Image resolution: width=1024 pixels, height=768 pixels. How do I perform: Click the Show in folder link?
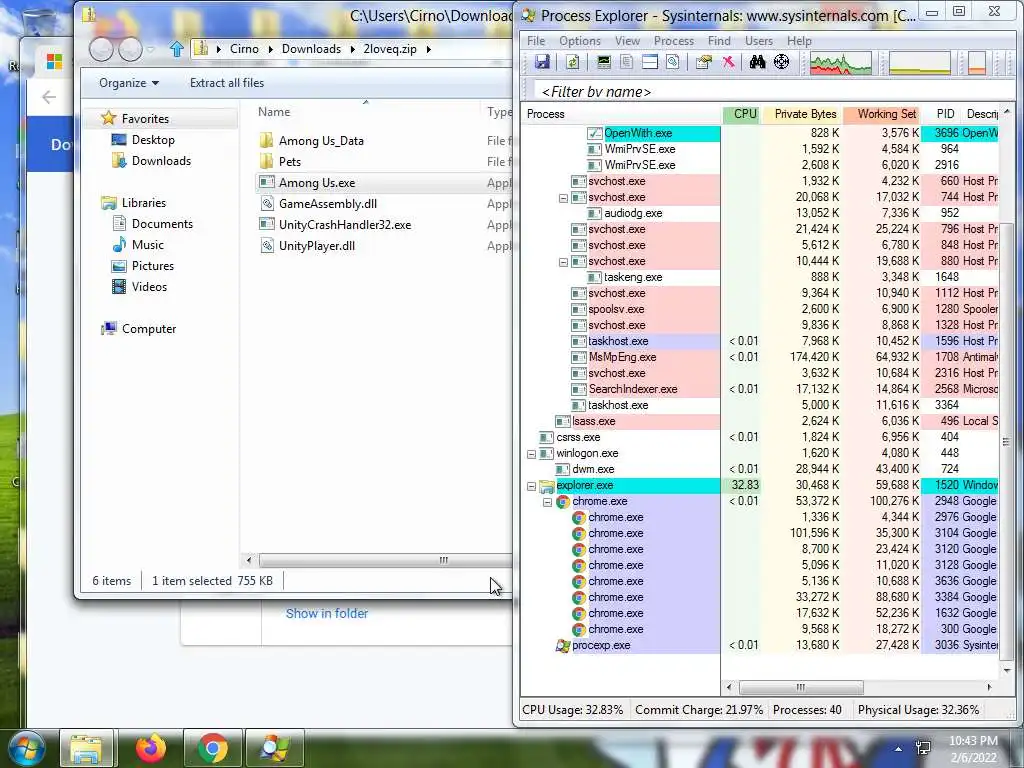pos(327,613)
